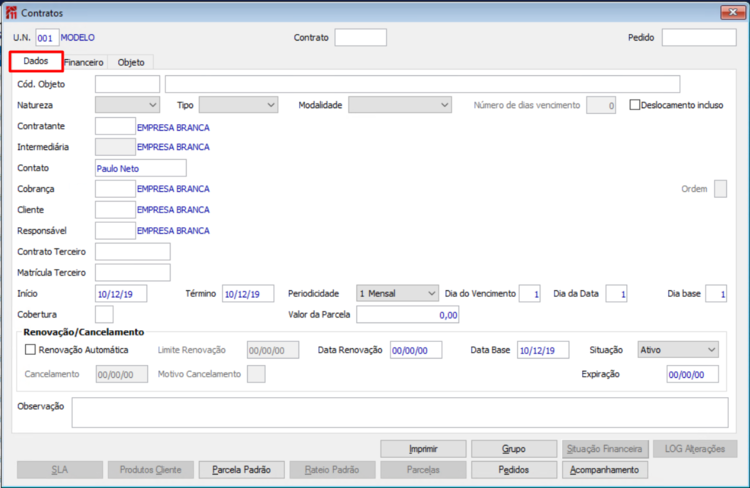Open the Financeiro tab
750x488 pixels.
84,62
